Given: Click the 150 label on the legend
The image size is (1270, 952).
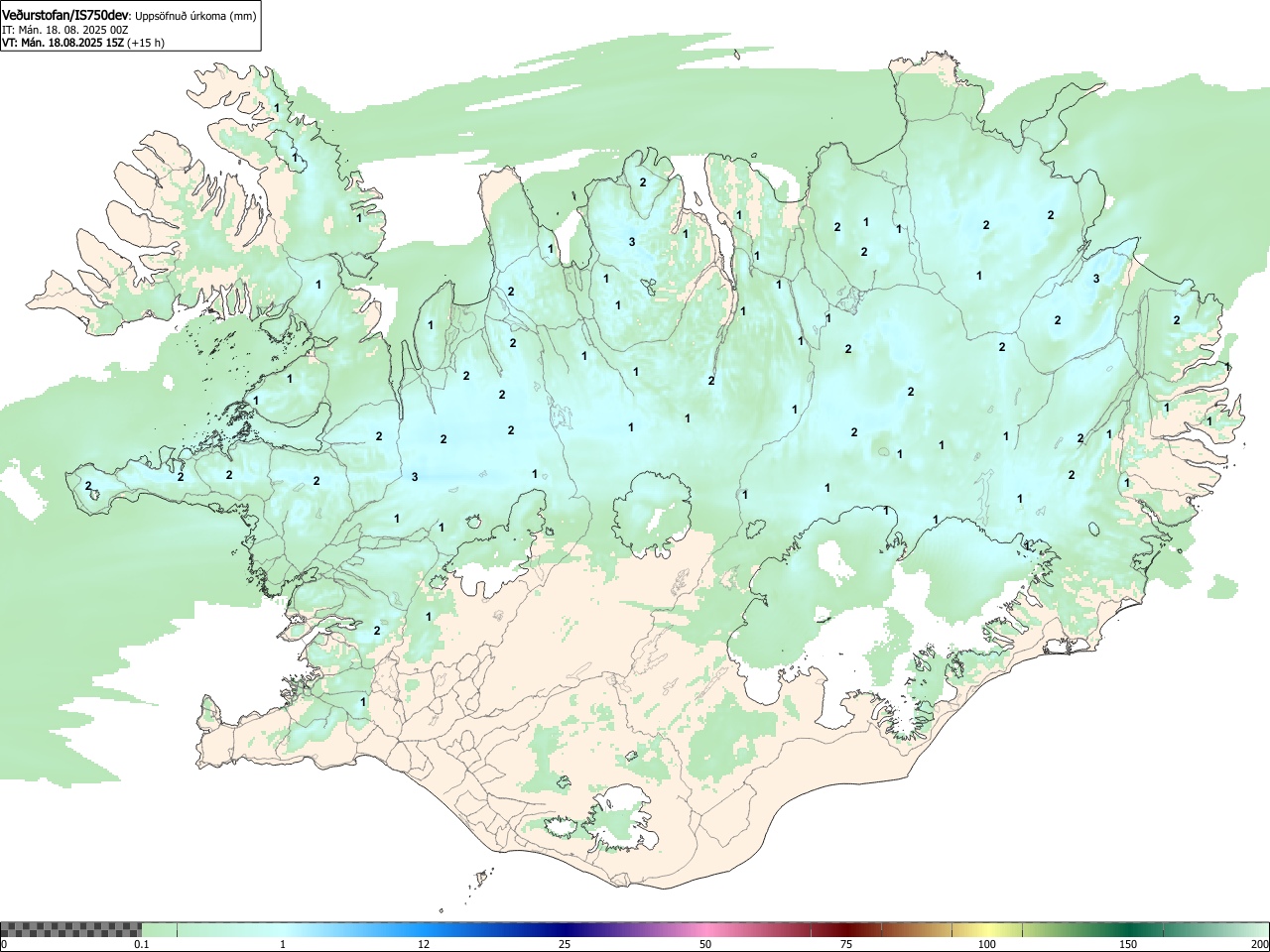Looking at the screenshot, I should tap(1128, 944).
